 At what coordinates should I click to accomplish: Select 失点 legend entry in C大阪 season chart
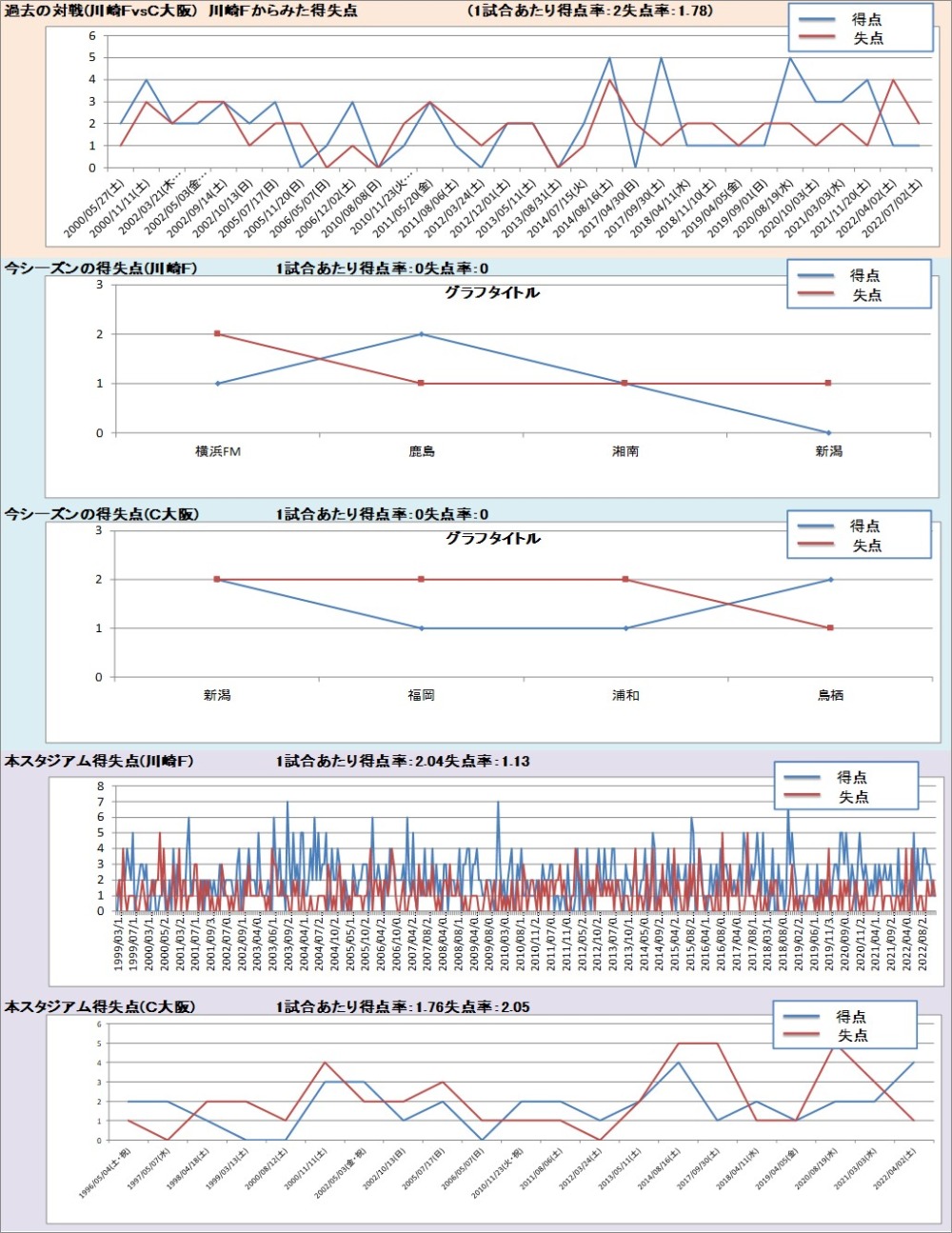(x=839, y=546)
